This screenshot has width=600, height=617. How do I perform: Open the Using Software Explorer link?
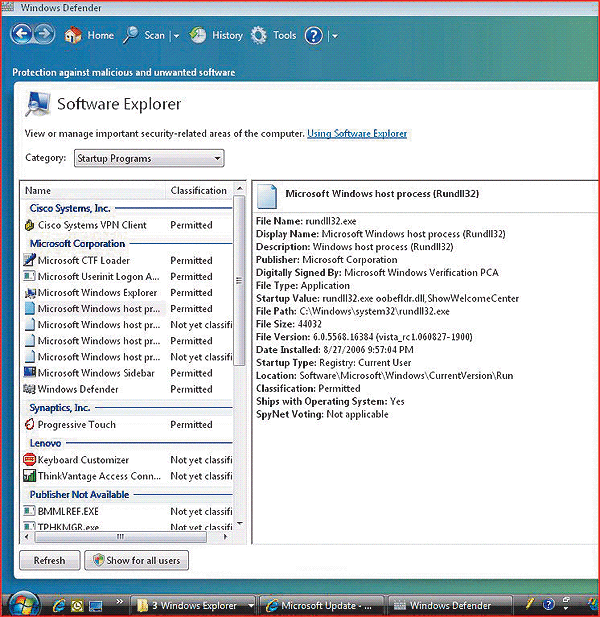tap(357, 134)
